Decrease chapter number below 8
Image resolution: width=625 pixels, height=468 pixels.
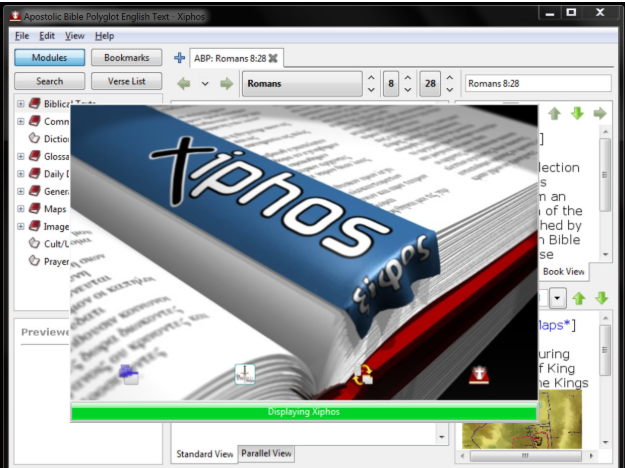[408, 90]
